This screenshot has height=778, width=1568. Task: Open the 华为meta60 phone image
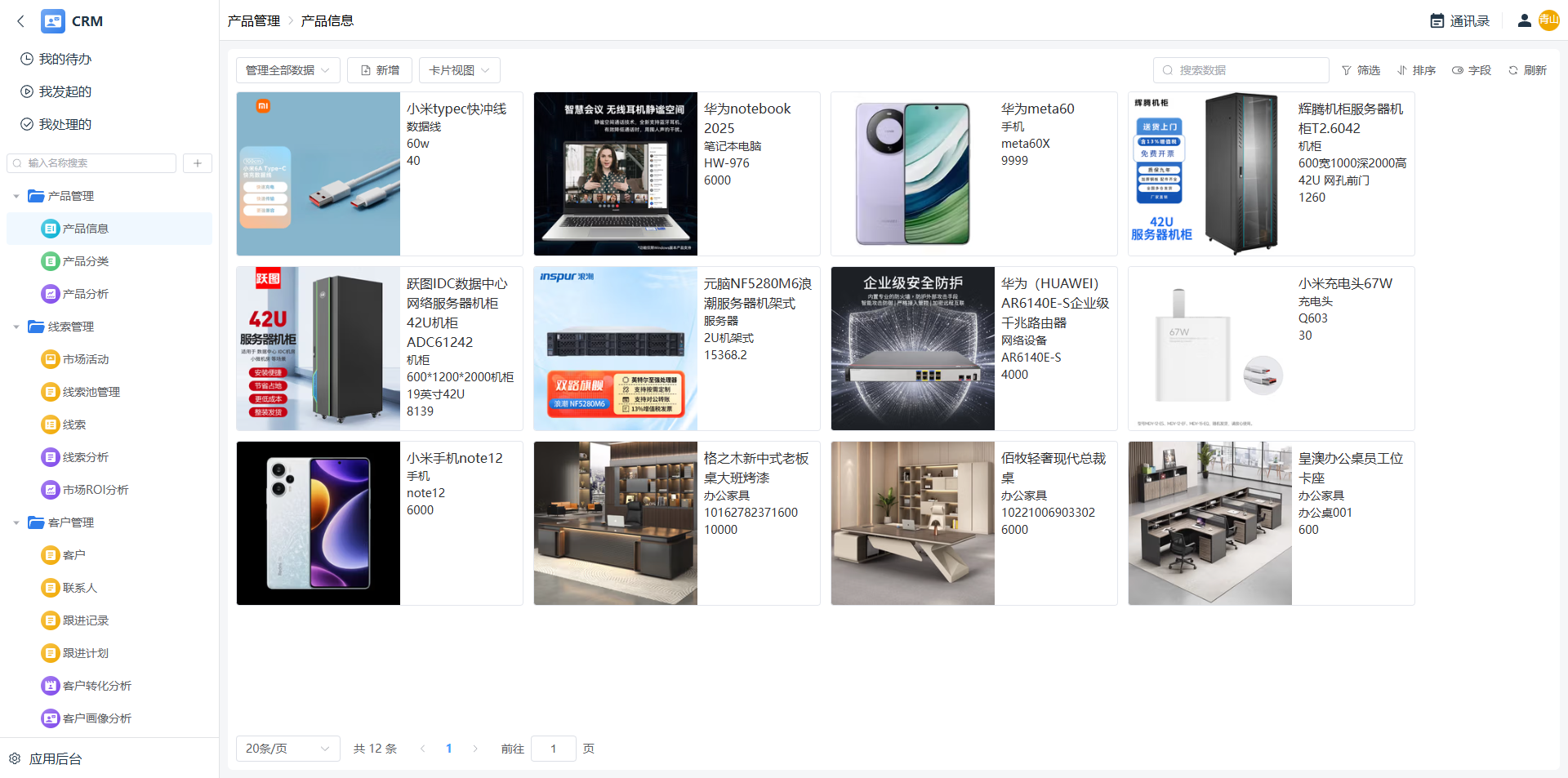pos(913,174)
